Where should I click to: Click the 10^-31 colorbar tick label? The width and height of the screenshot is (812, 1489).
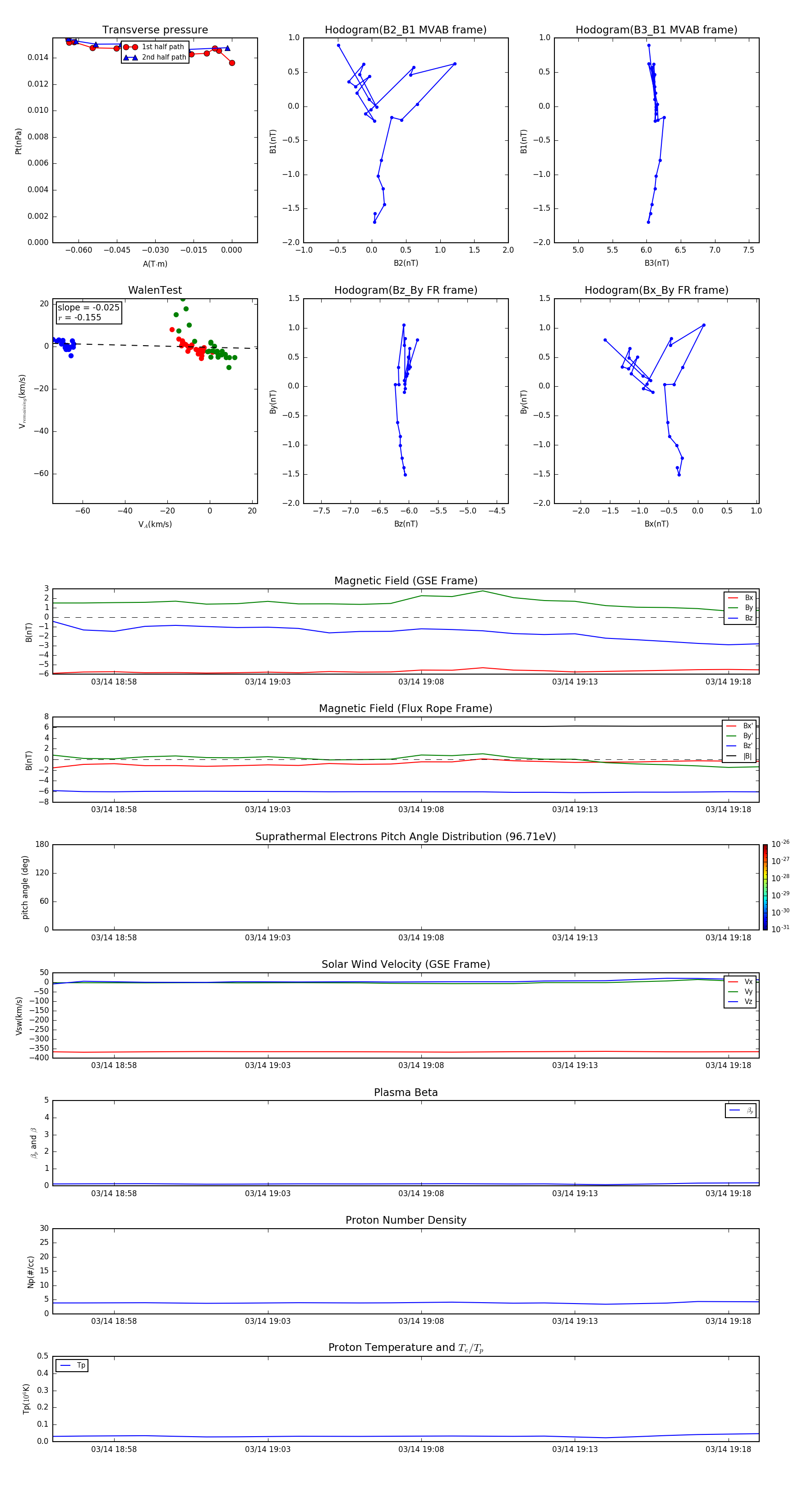pos(780,929)
